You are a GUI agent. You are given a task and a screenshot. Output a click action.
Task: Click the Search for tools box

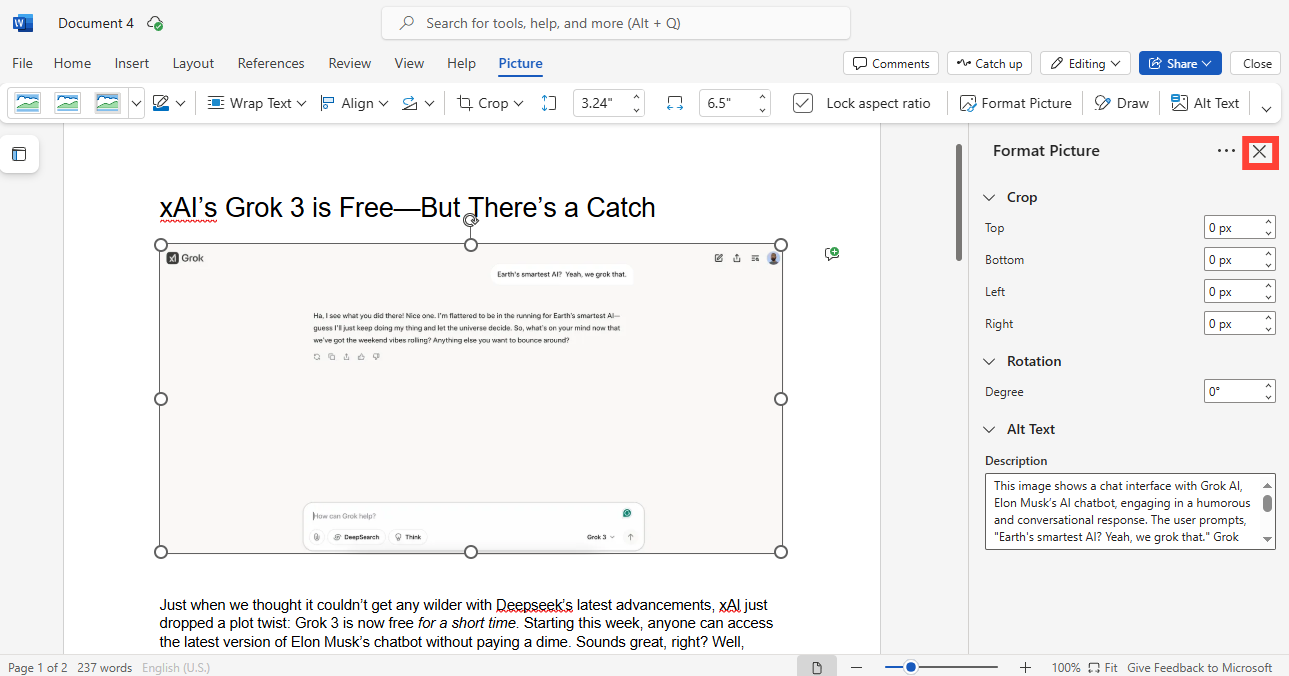[616, 23]
